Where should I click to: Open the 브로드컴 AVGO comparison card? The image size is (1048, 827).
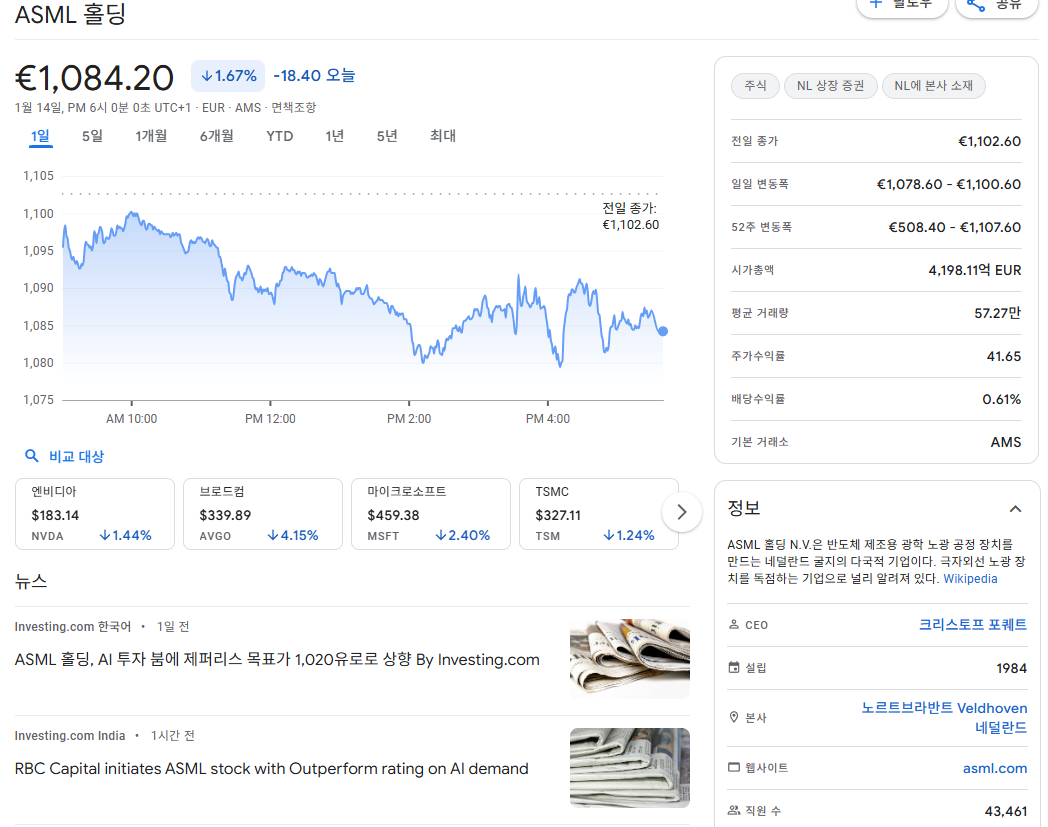(263, 513)
